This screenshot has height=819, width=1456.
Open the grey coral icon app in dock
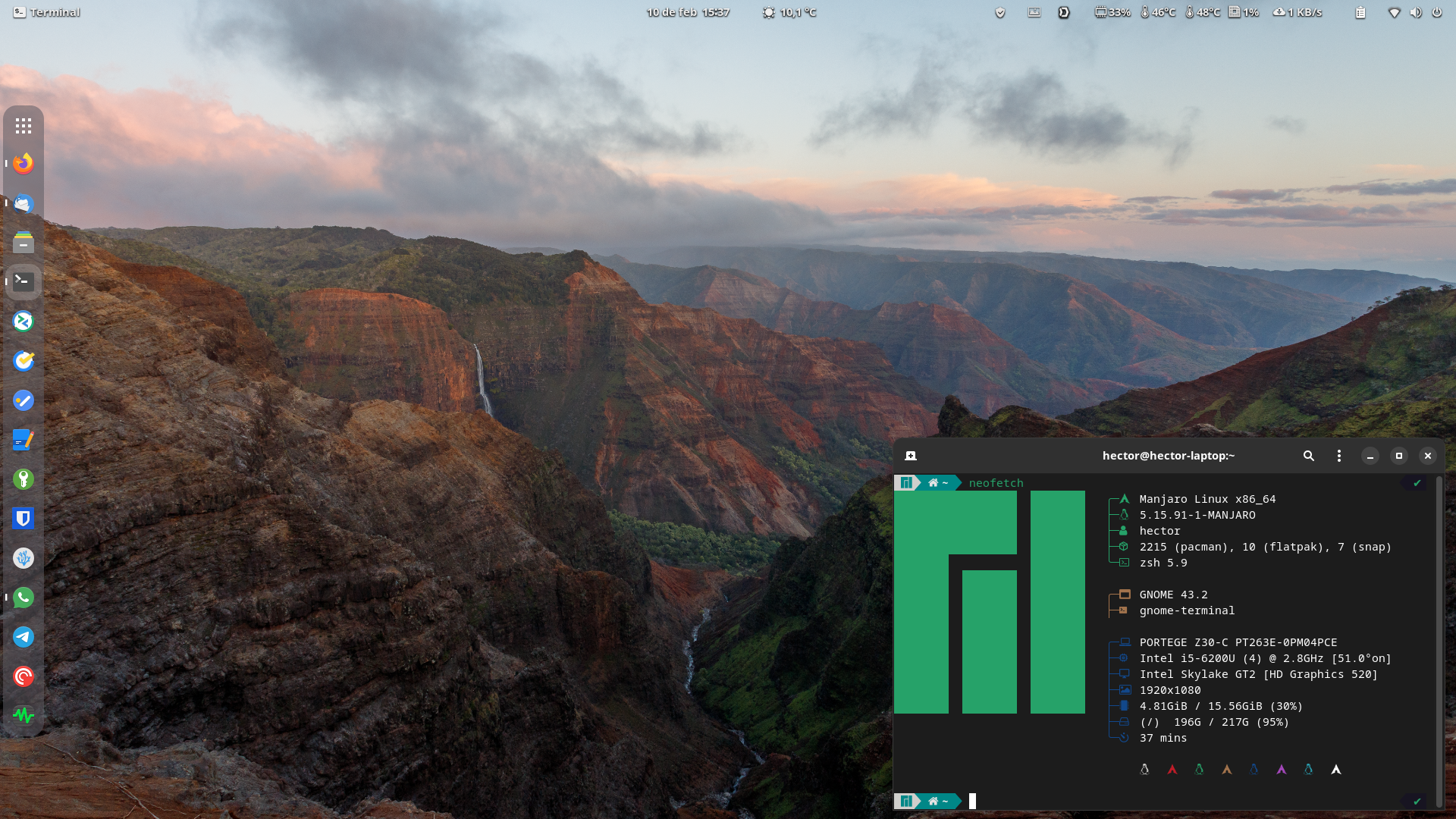pyautogui.click(x=24, y=558)
